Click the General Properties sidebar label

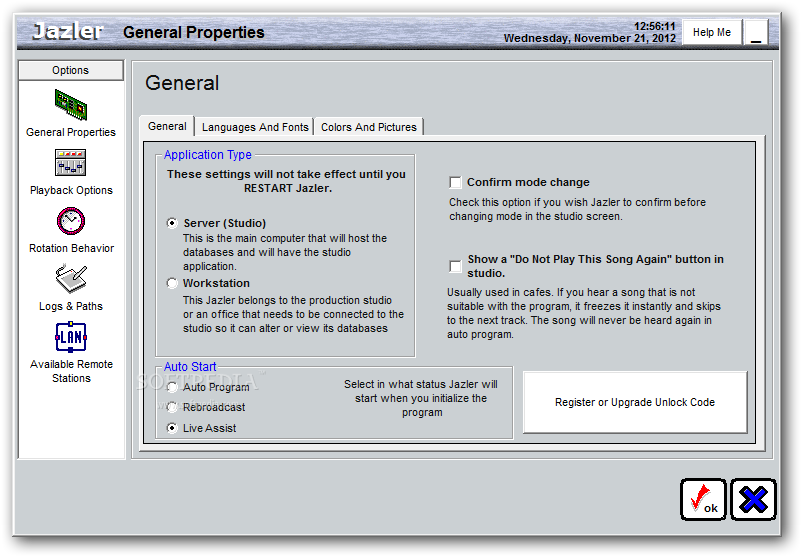71,132
